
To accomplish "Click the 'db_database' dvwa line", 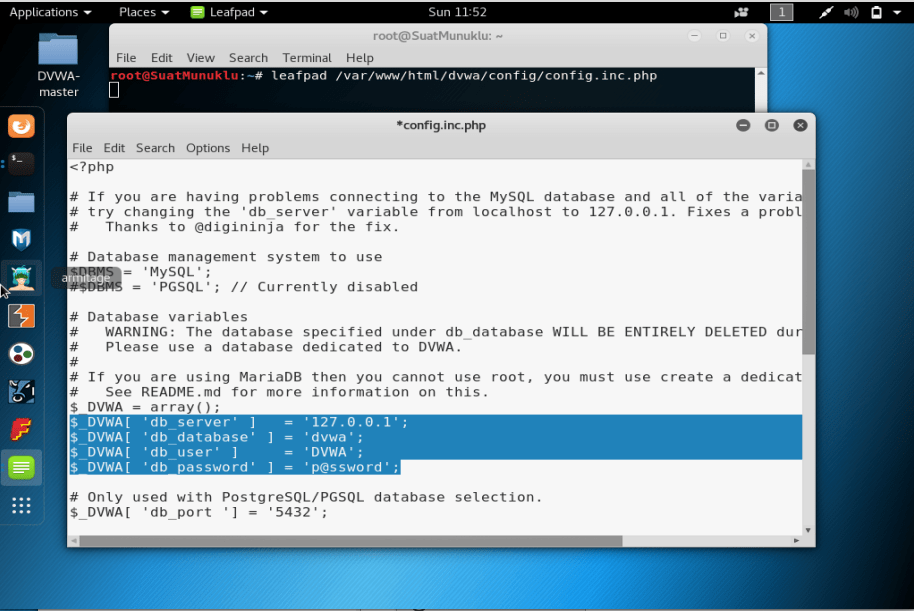I will tap(216, 437).
